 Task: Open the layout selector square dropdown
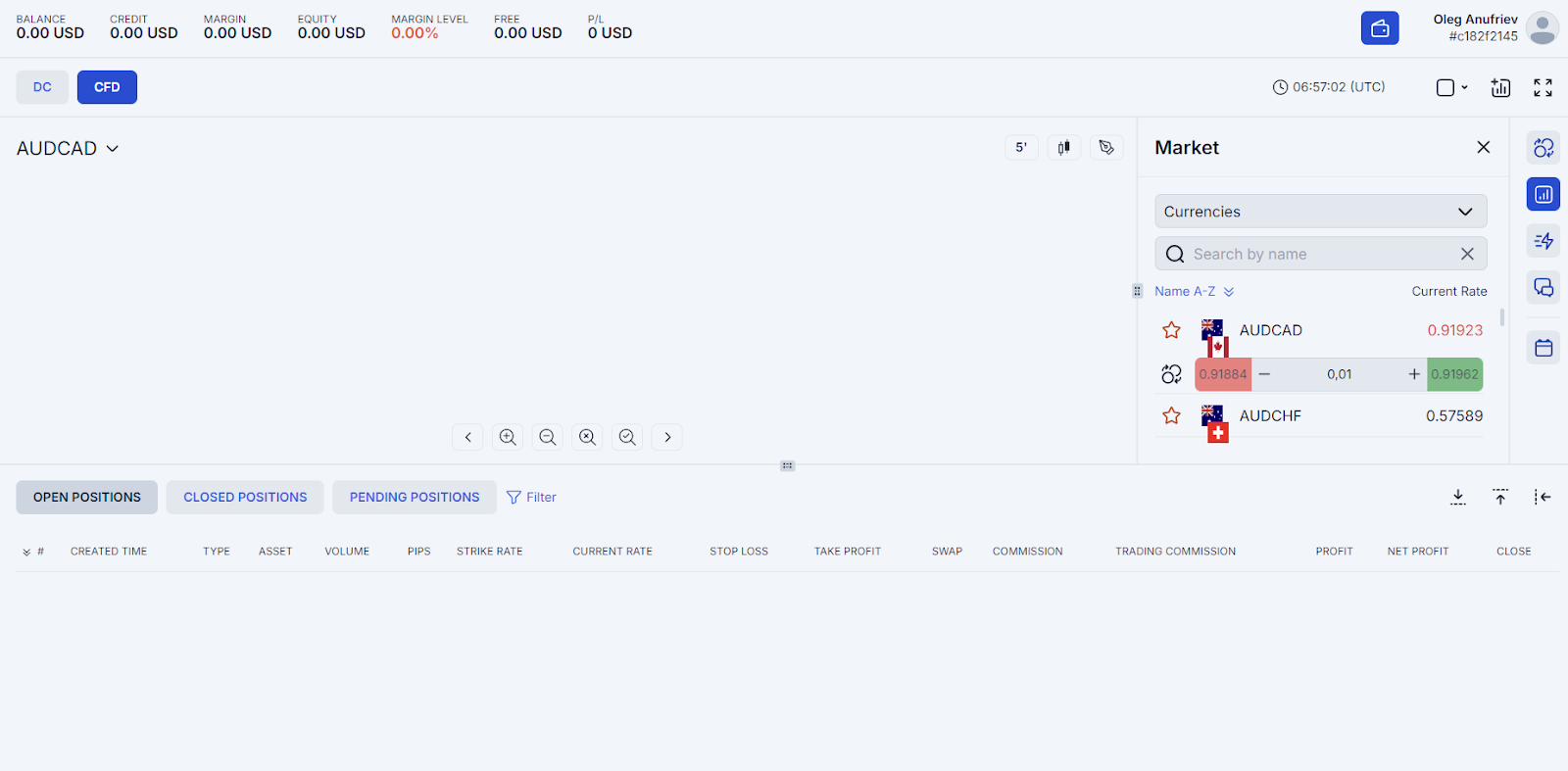(1452, 87)
